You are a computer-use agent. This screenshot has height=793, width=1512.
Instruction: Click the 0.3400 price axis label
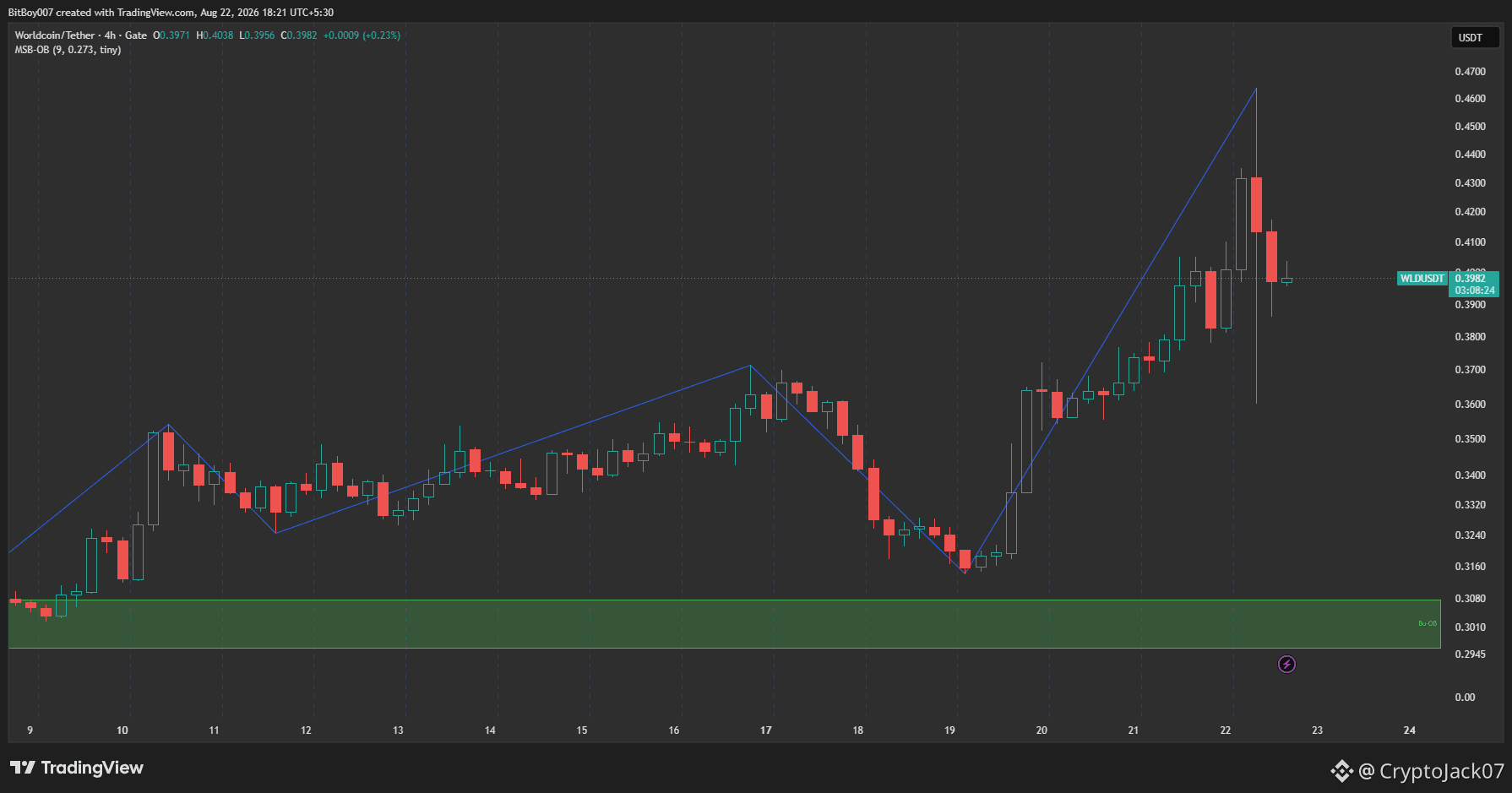tap(1470, 475)
